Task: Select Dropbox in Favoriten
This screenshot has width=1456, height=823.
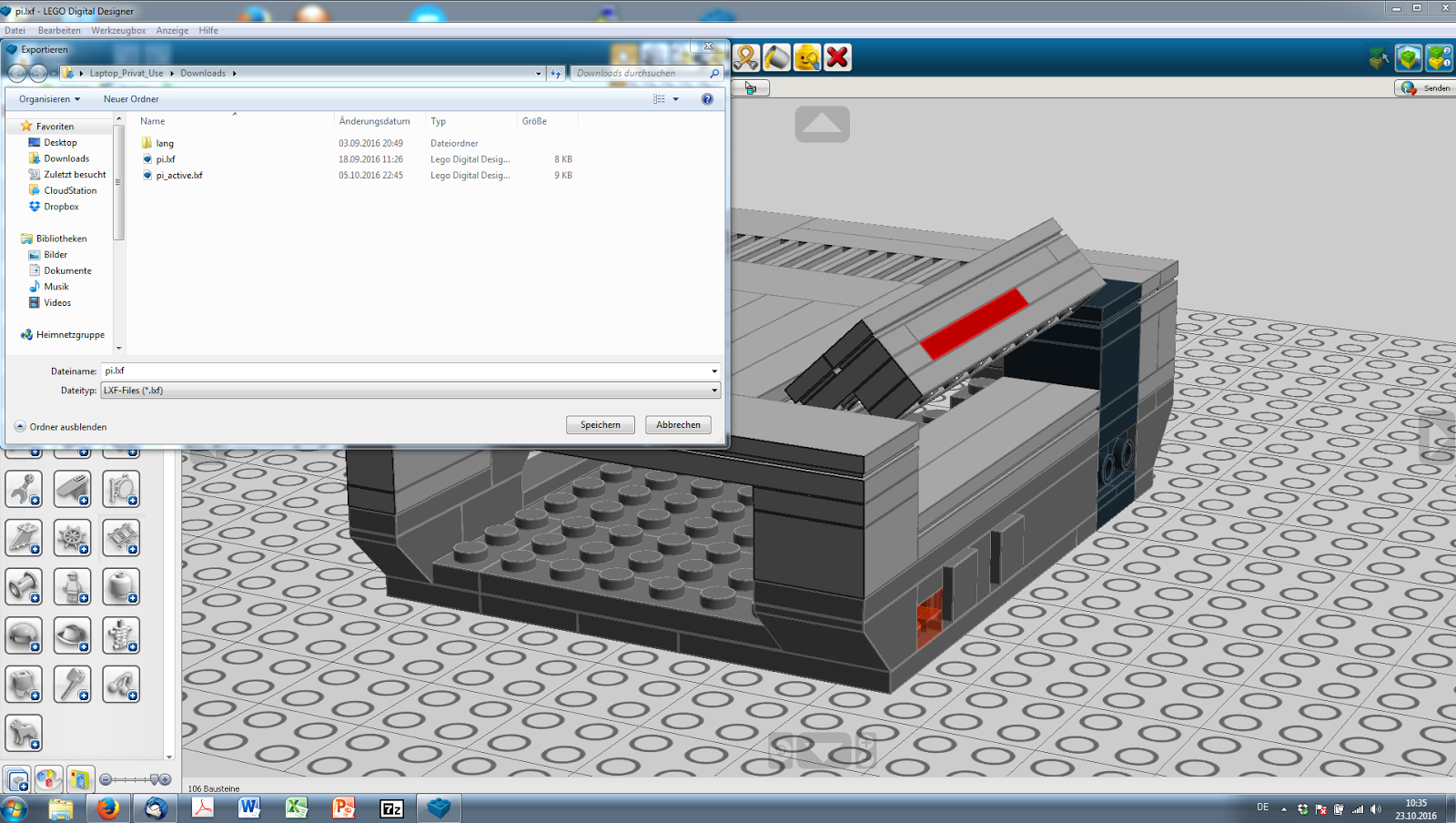Action: pos(61,207)
